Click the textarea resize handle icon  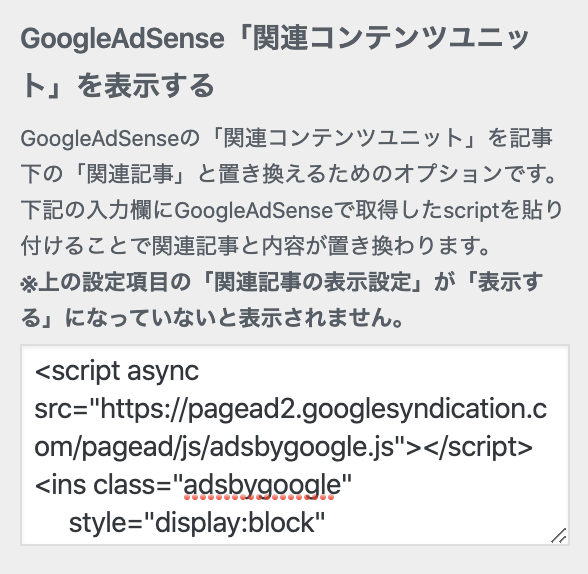click(x=559, y=535)
